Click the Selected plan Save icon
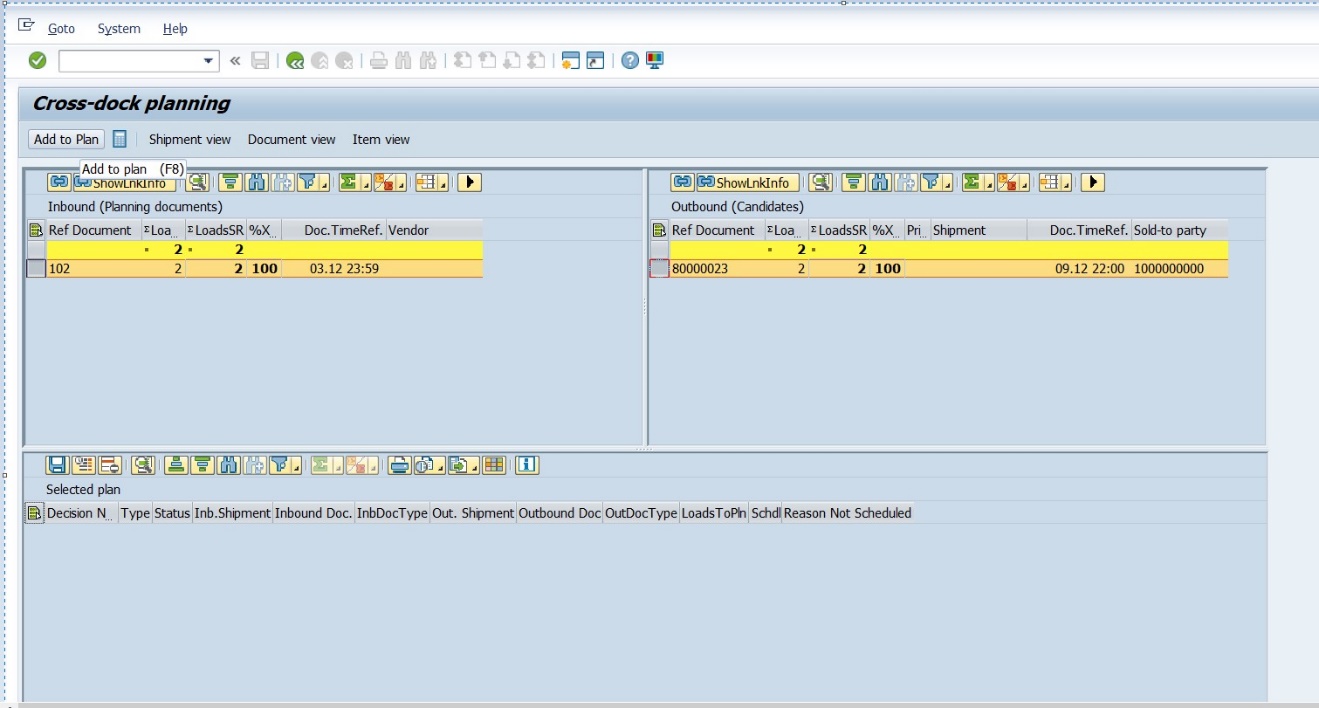 click(57, 465)
